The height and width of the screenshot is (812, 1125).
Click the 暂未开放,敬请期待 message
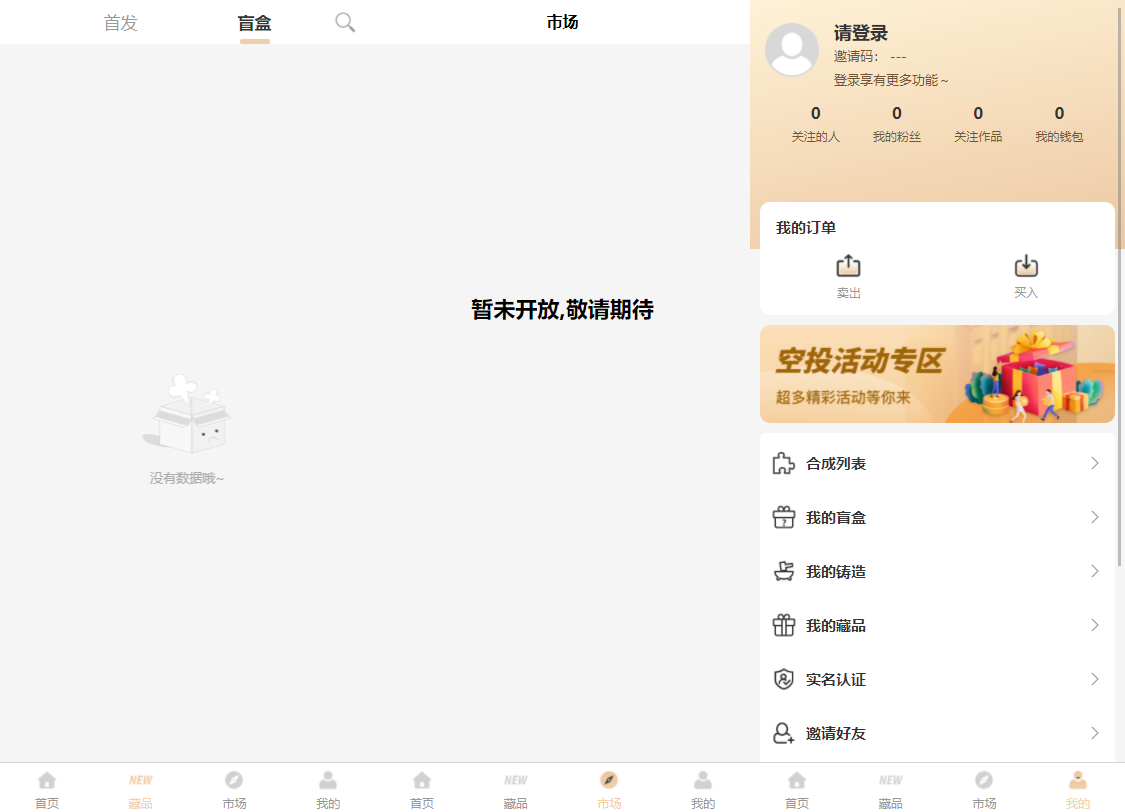tap(562, 309)
